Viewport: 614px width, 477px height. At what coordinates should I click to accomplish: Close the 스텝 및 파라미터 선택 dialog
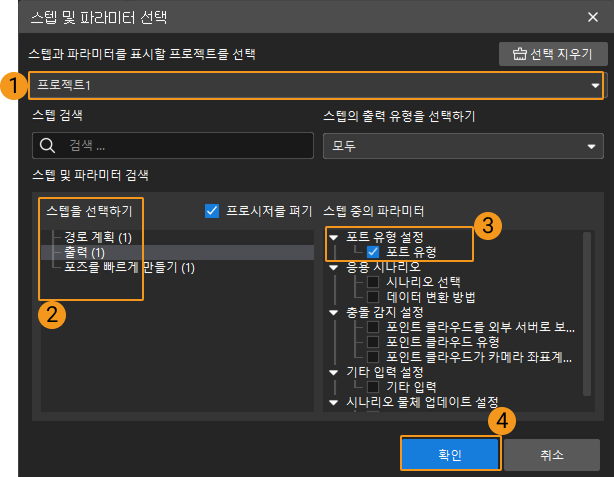pyautogui.click(x=593, y=17)
